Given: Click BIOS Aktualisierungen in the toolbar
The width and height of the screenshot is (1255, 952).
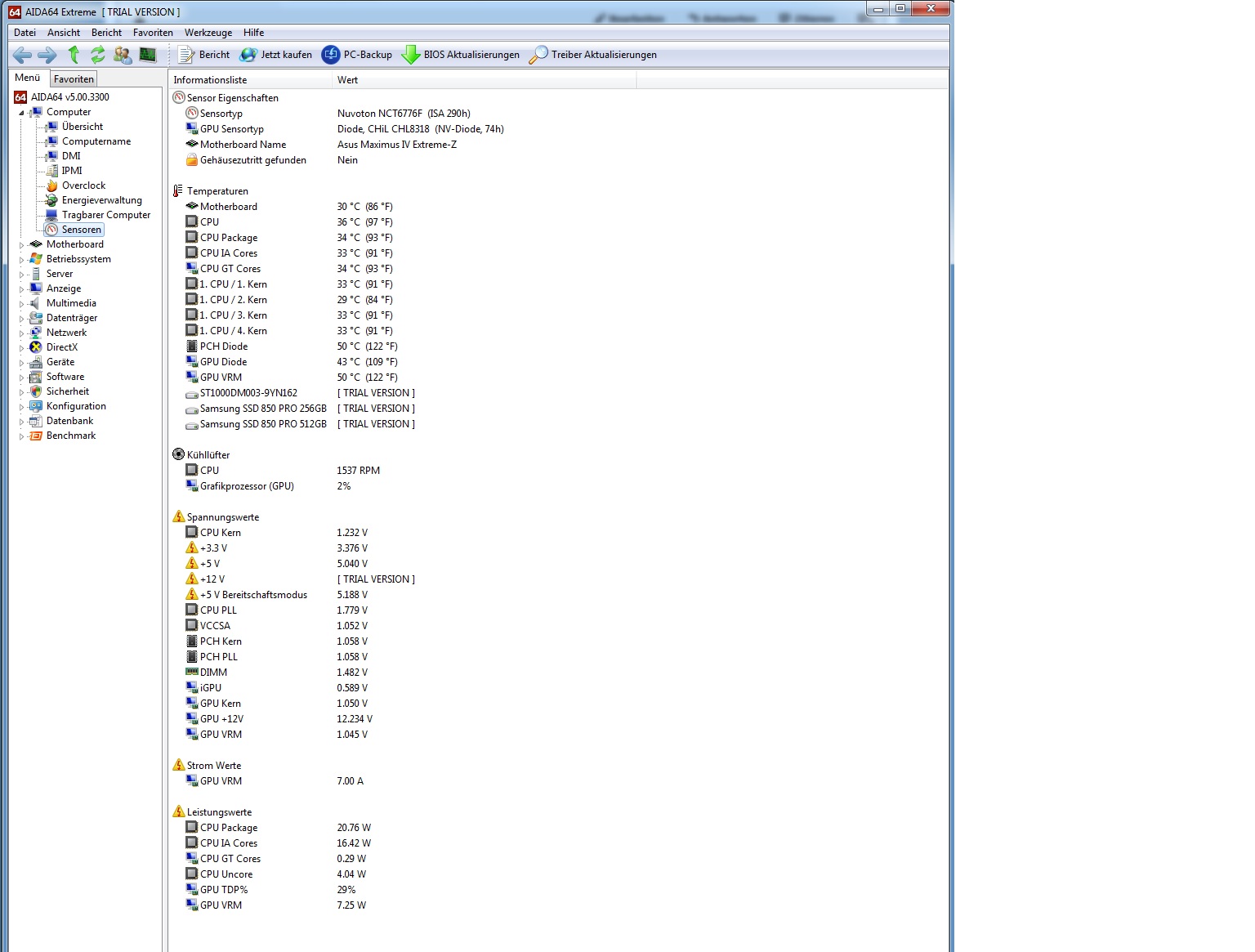Looking at the screenshot, I should (461, 55).
